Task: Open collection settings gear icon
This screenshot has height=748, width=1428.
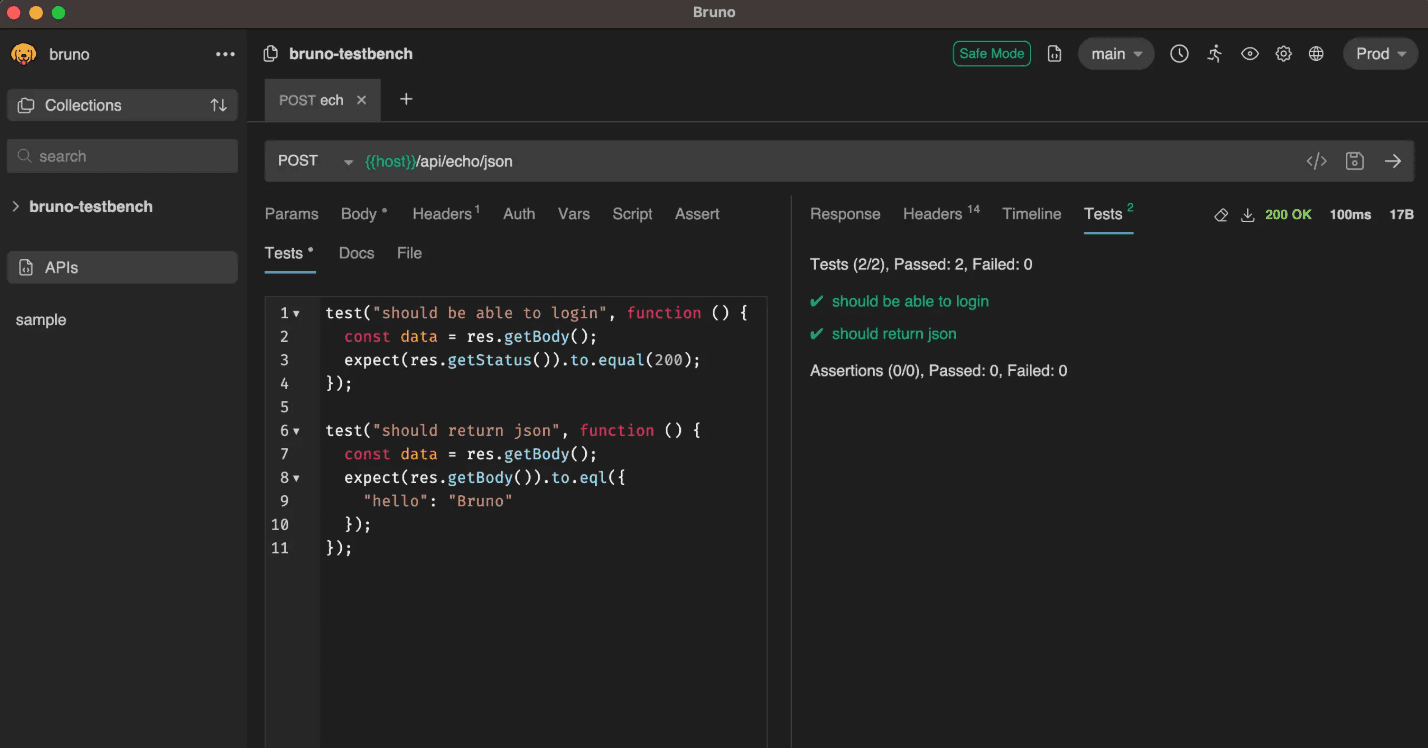Action: coord(1284,54)
